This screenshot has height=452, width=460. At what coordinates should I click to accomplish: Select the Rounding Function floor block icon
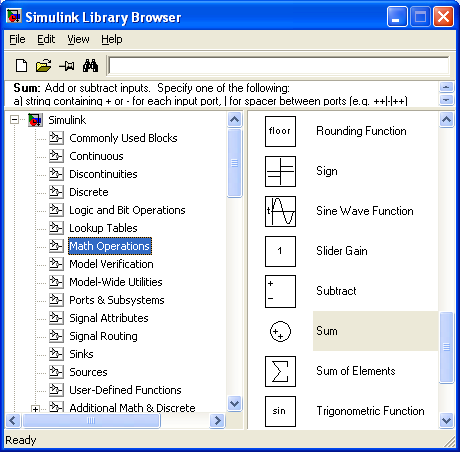coord(280,131)
